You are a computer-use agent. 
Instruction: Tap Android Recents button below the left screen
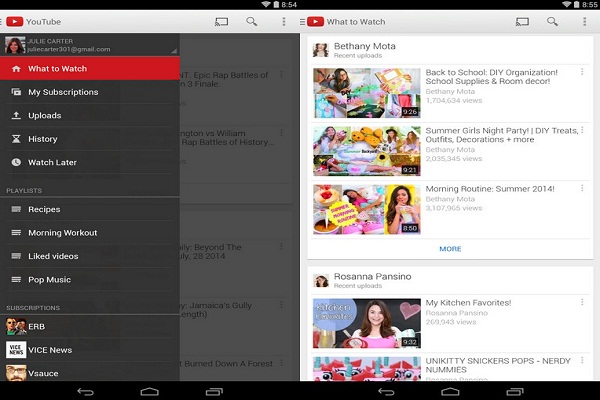[x=214, y=392]
